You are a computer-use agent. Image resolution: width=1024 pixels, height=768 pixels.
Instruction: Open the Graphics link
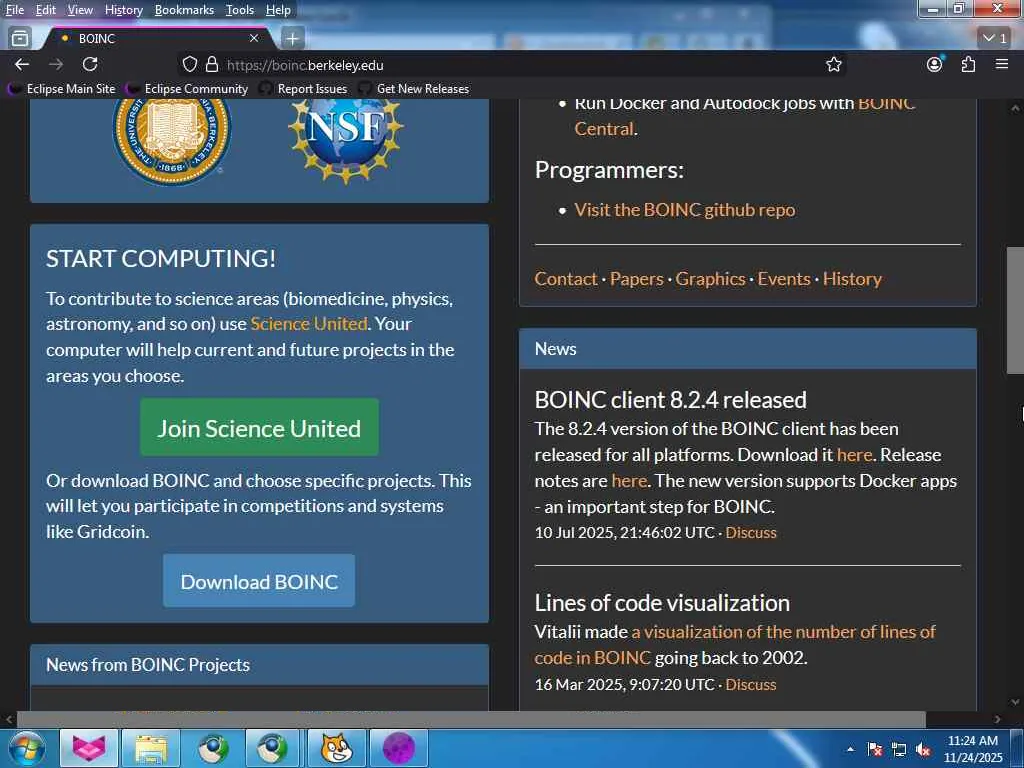tap(711, 279)
